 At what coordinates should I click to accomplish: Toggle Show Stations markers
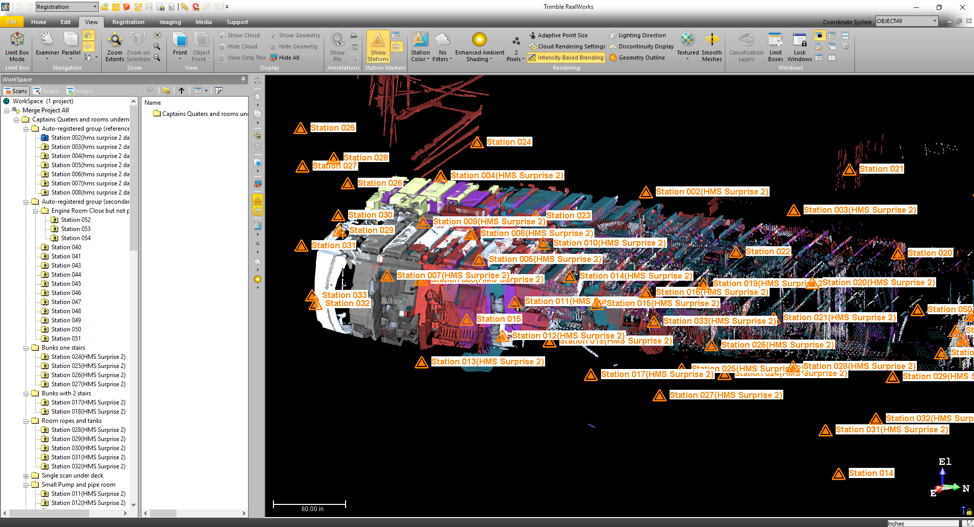(378, 47)
